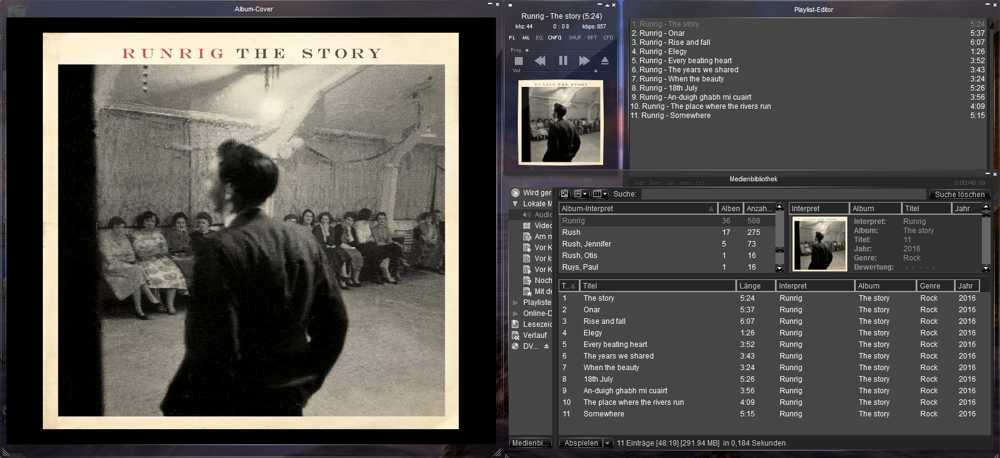Skip forward to the next track
The width and height of the screenshot is (1000, 458).
585,61
